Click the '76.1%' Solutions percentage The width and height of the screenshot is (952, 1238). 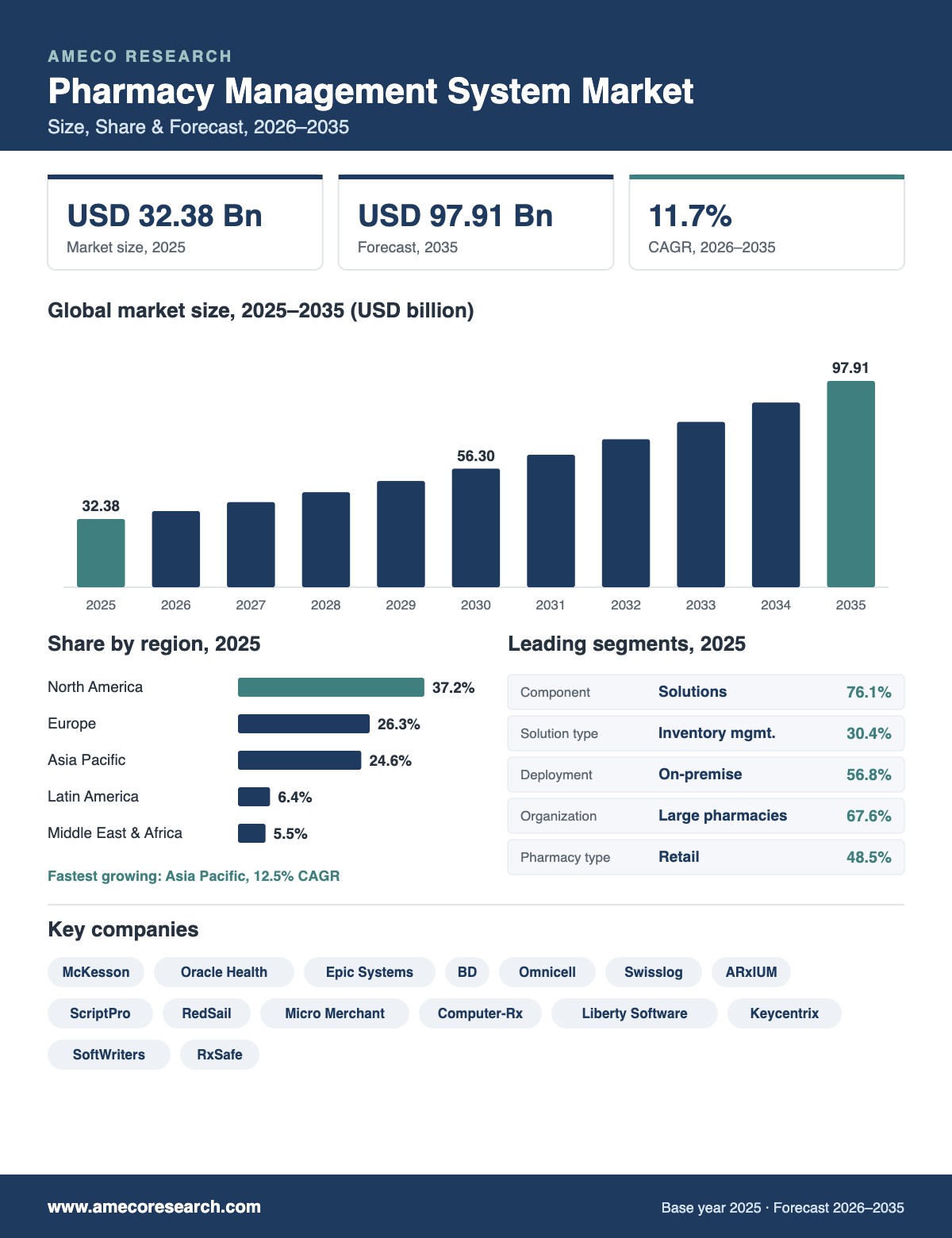pos(869,692)
